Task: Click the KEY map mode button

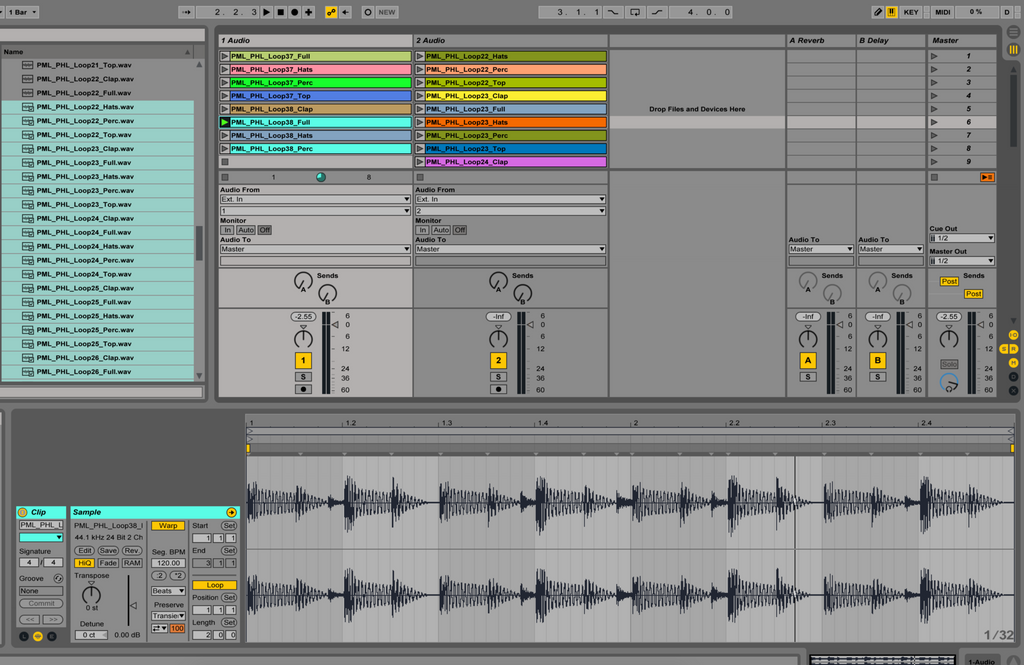Action: (x=910, y=12)
